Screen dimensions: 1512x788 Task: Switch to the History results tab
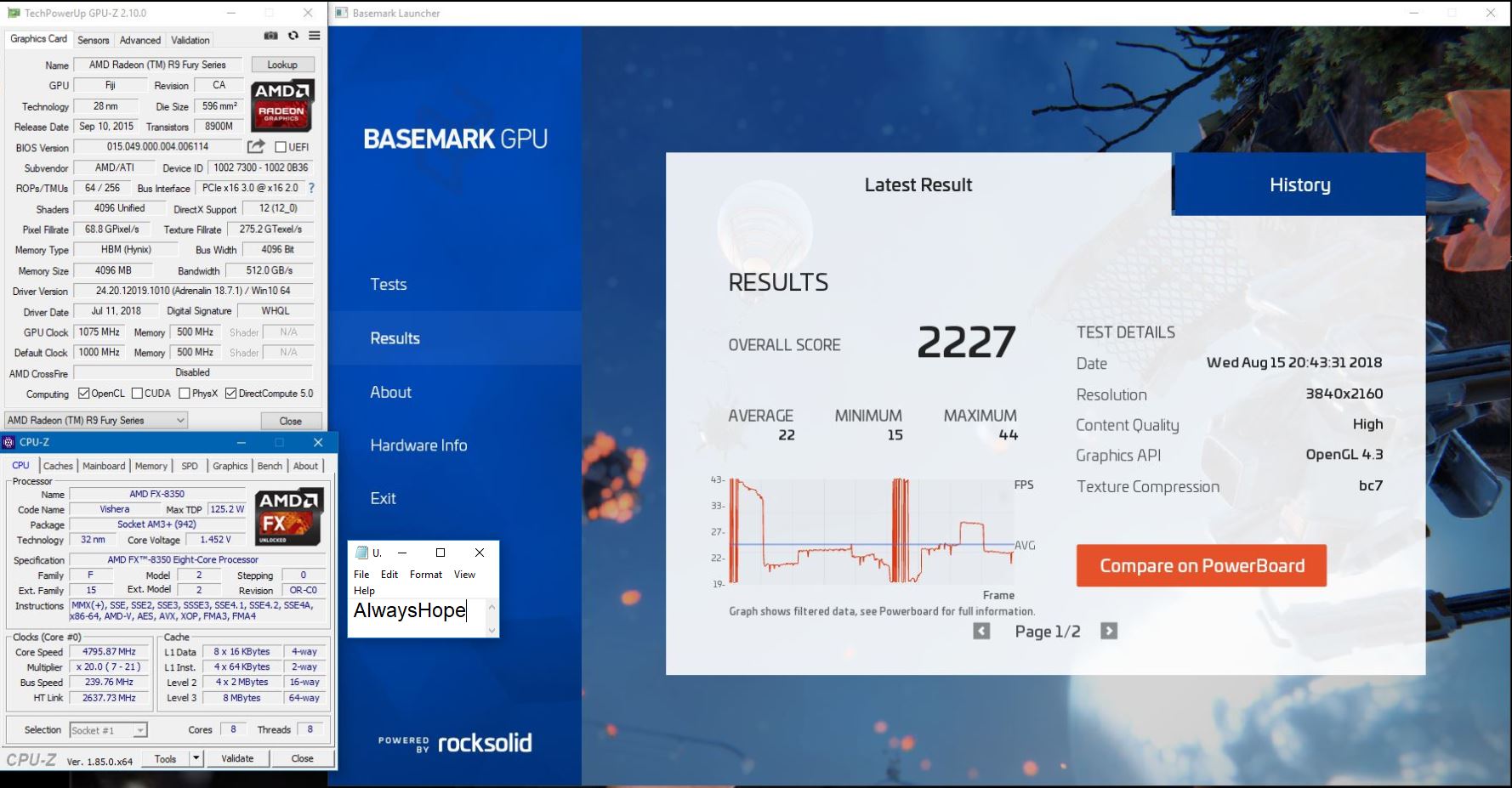(x=1299, y=184)
